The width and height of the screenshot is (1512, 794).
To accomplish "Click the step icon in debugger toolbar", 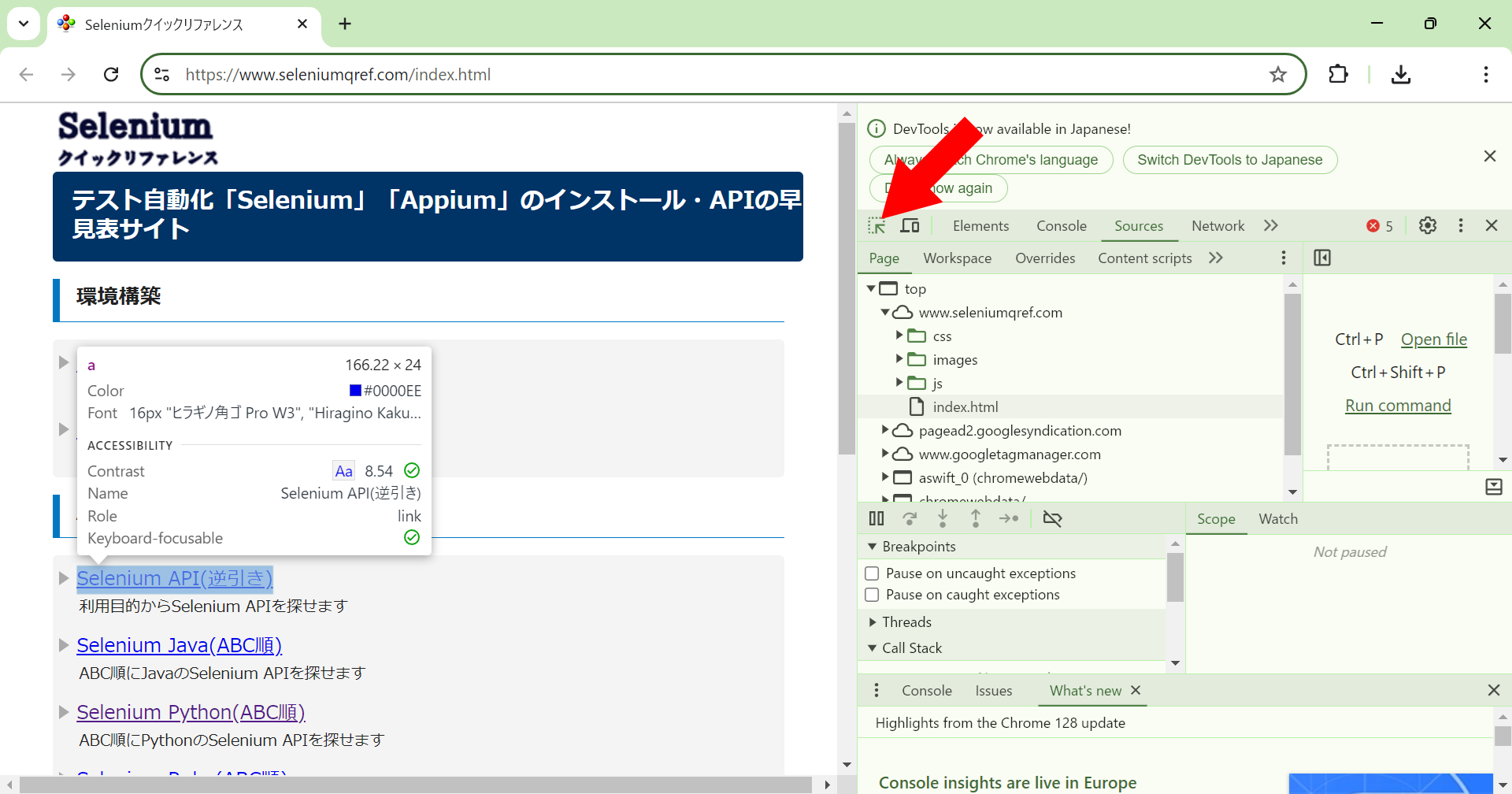I will point(1009,518).
